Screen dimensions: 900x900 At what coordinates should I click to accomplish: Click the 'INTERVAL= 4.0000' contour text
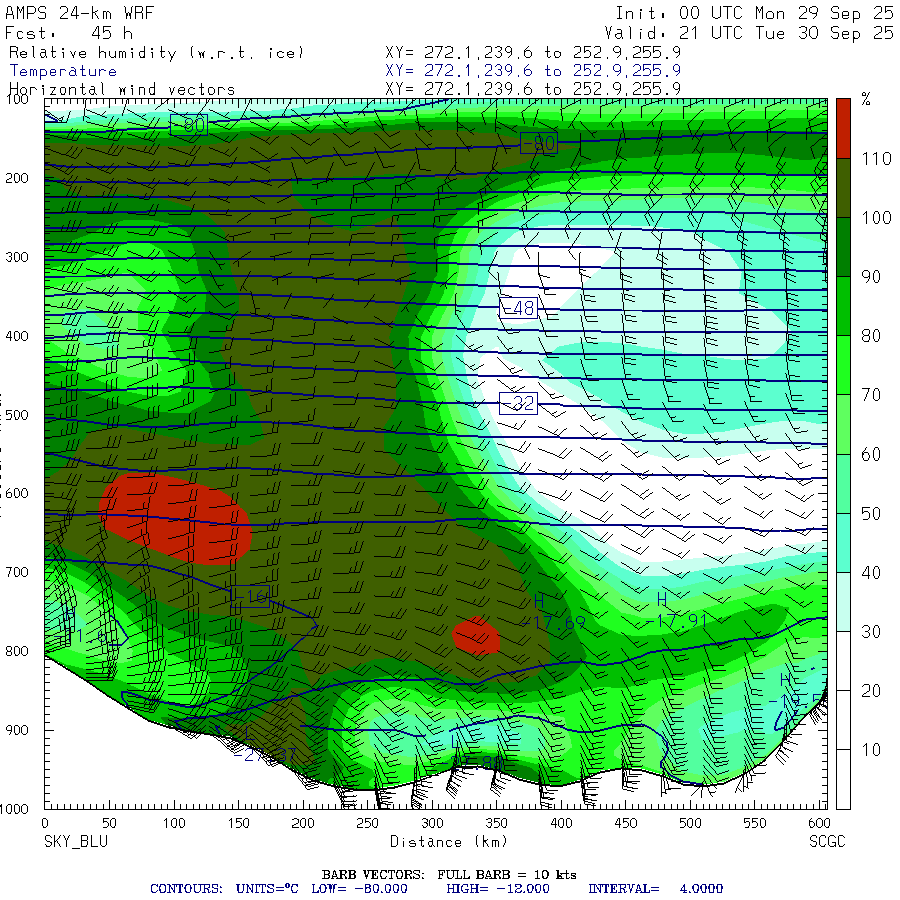coord(655,889)
